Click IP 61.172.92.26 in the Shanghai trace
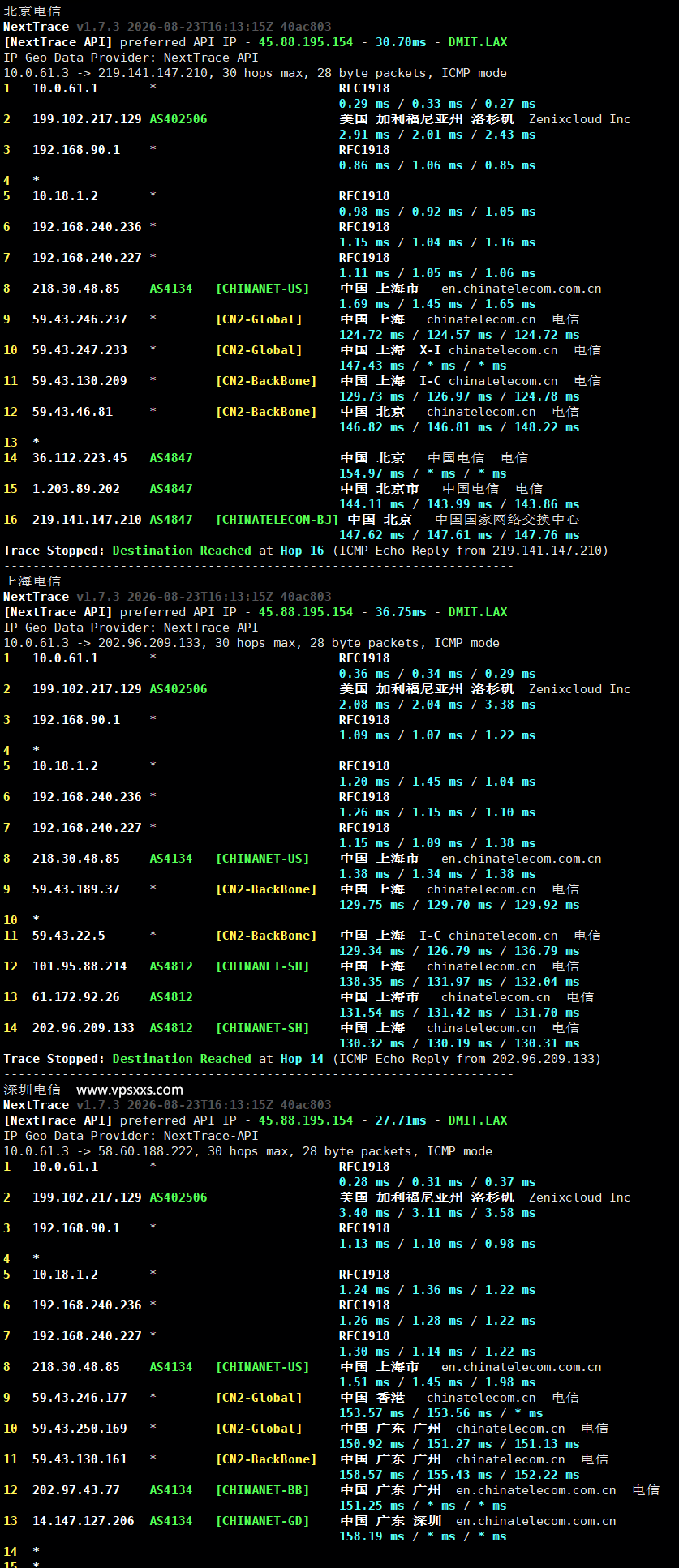 [x=76, y=997]
